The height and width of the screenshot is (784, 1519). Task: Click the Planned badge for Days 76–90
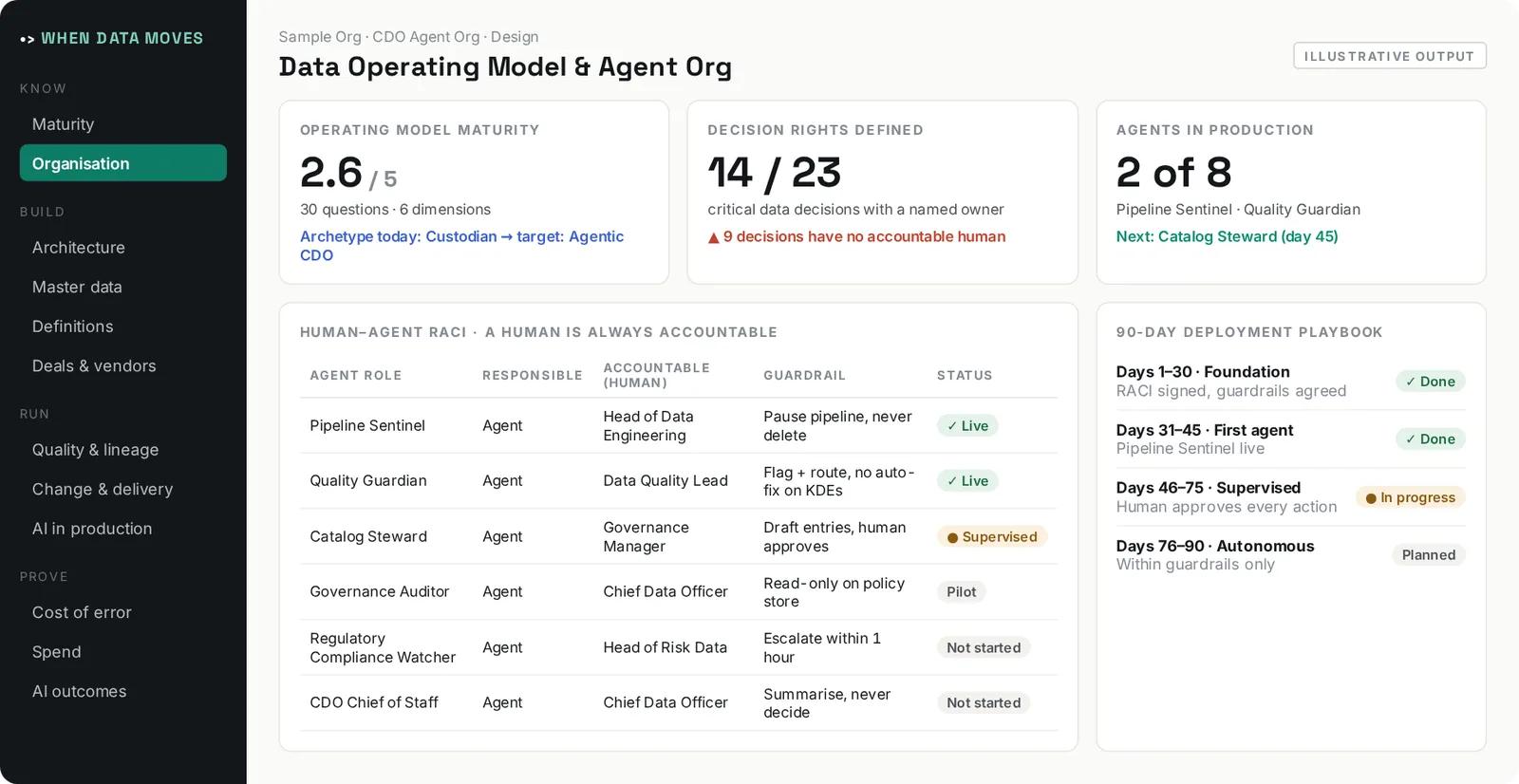(x=1429, y=555)
